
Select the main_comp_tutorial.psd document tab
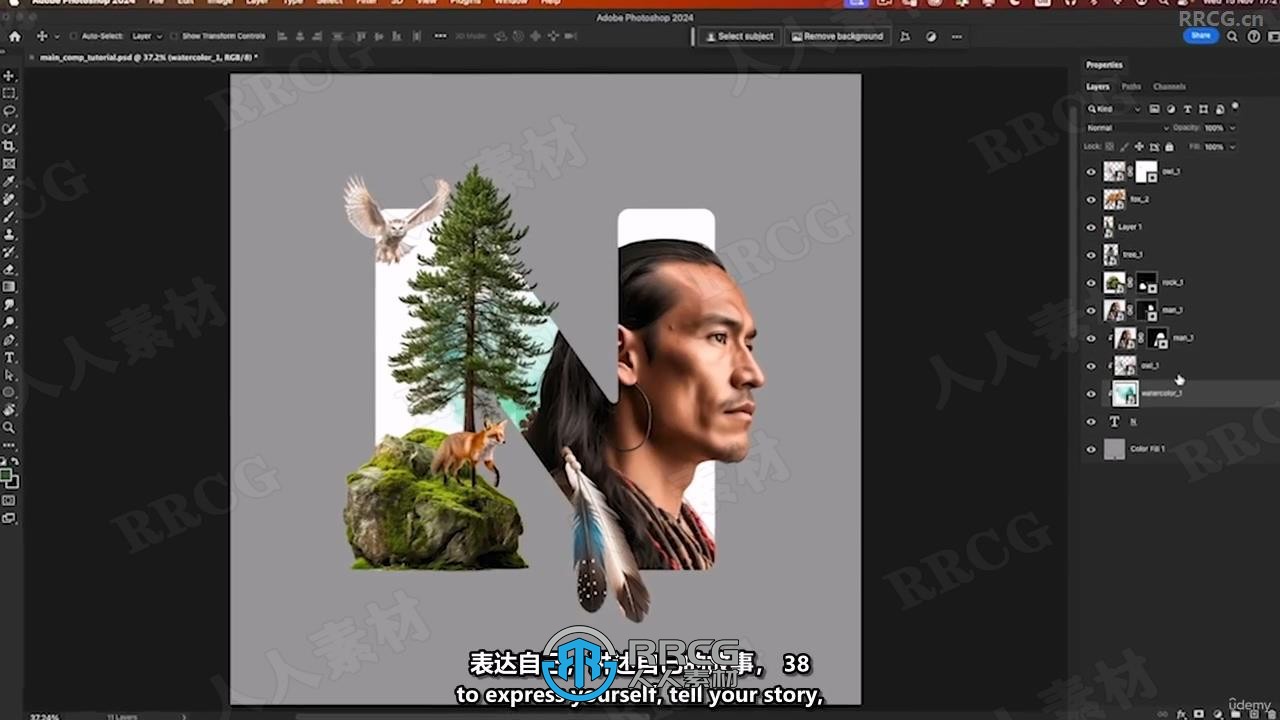tap(148, 57)
